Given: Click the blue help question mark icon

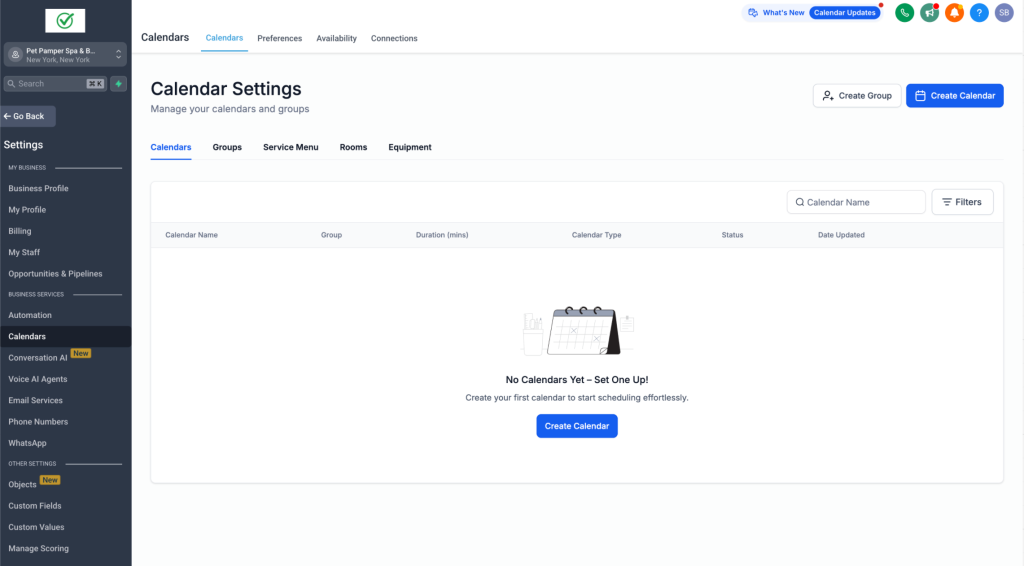Looking at the screenshot, I should click(x=979, y=12).
